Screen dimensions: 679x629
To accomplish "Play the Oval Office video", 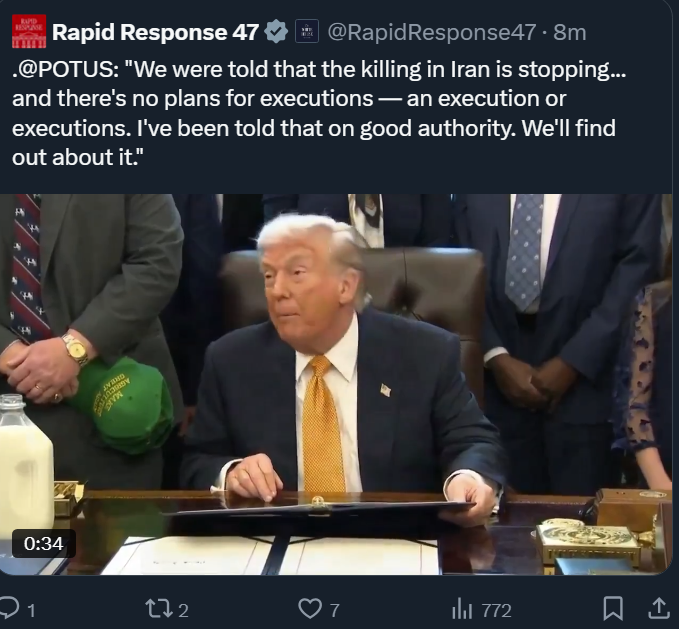I will [x=336, y=384].
